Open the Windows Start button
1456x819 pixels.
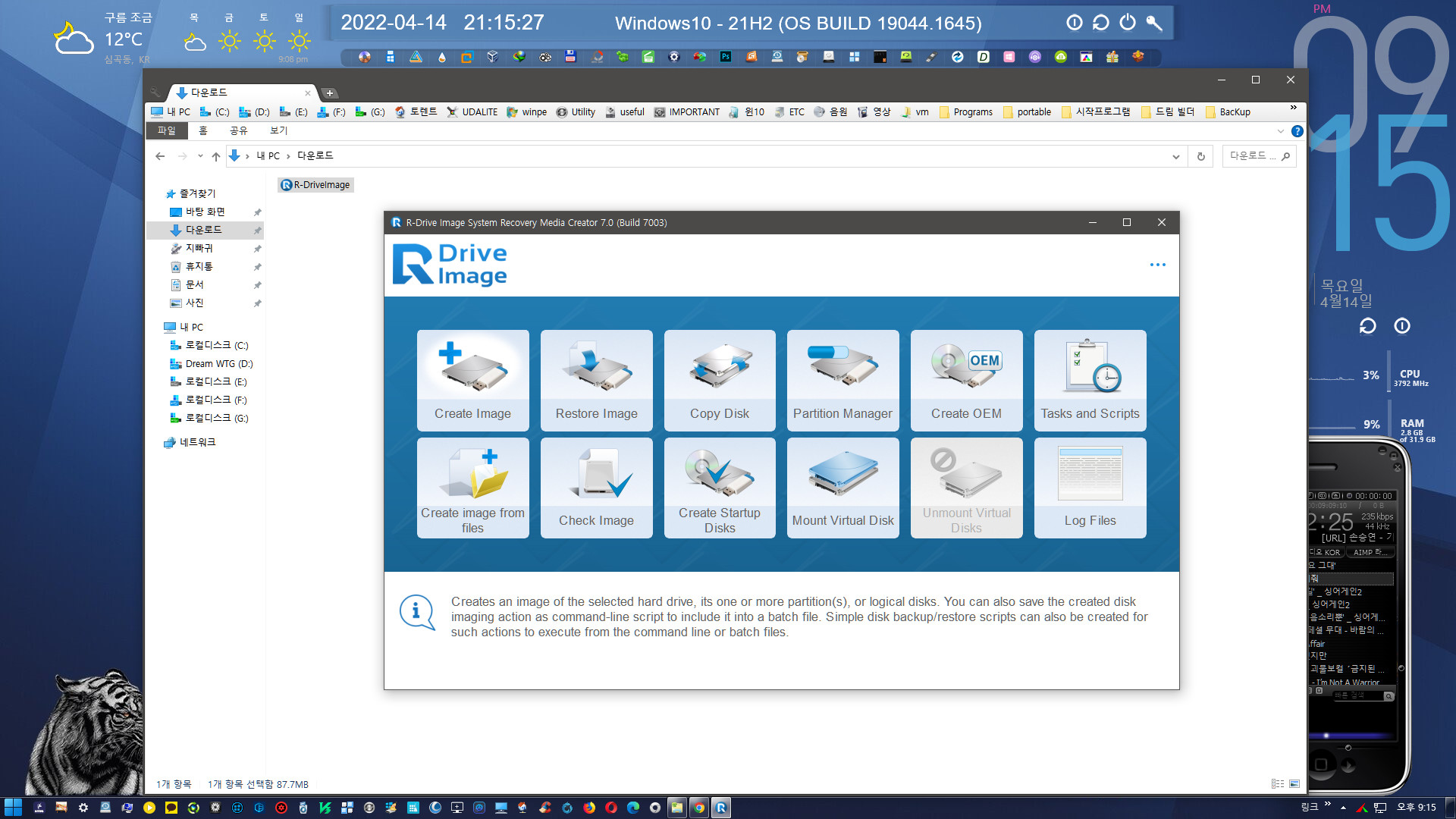[x=13, y=808]
